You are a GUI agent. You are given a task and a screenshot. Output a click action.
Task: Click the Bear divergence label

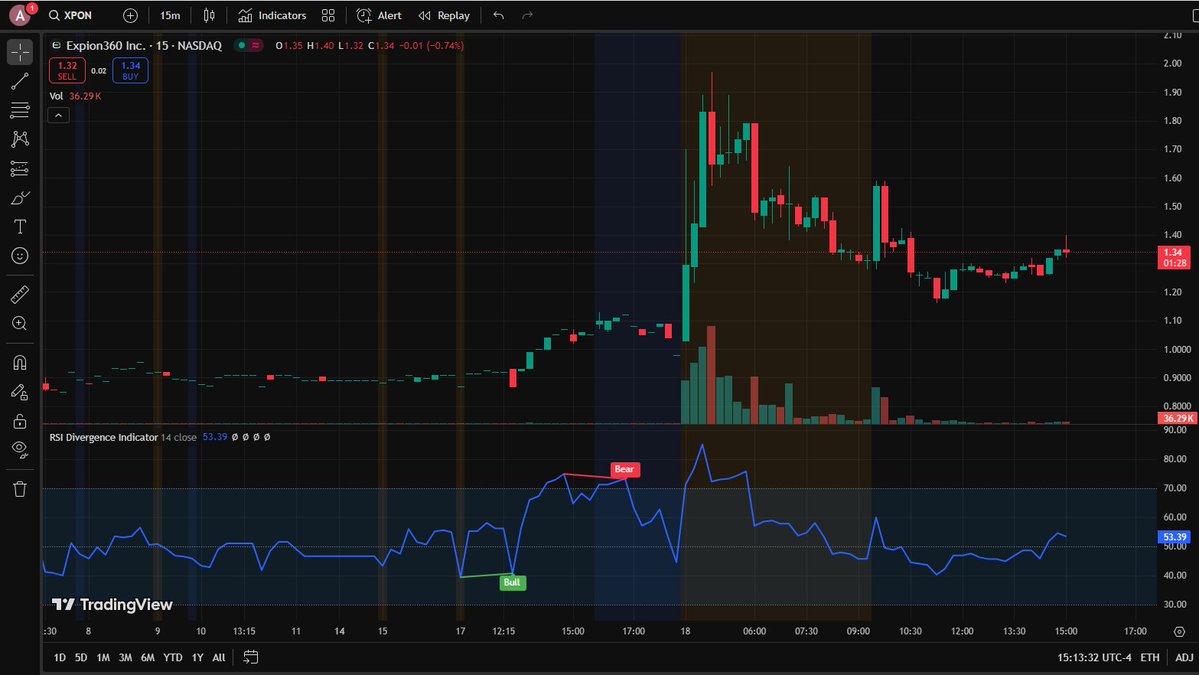[625, 469]
